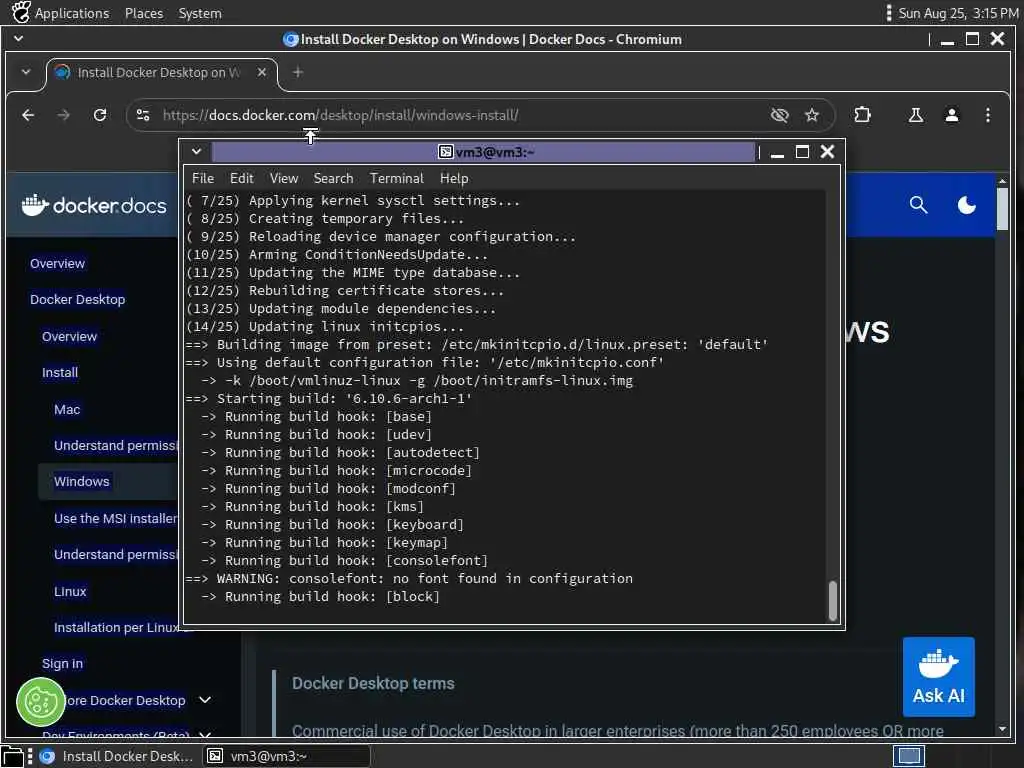
Task: Open the Docker Docs search magnifier
Action: [918, 205]
